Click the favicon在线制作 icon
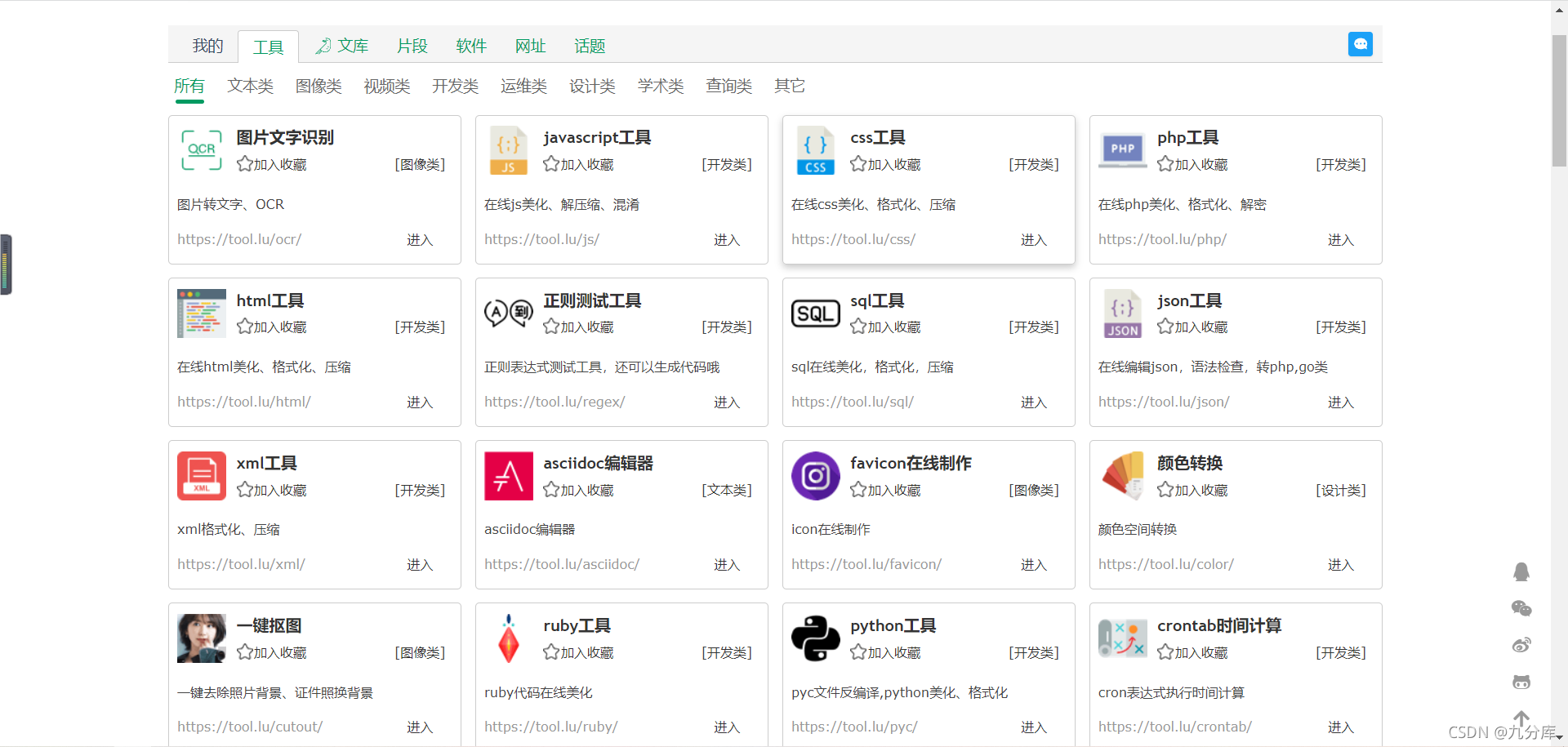This screenshot has height=747, width=1568. point(815,475)
